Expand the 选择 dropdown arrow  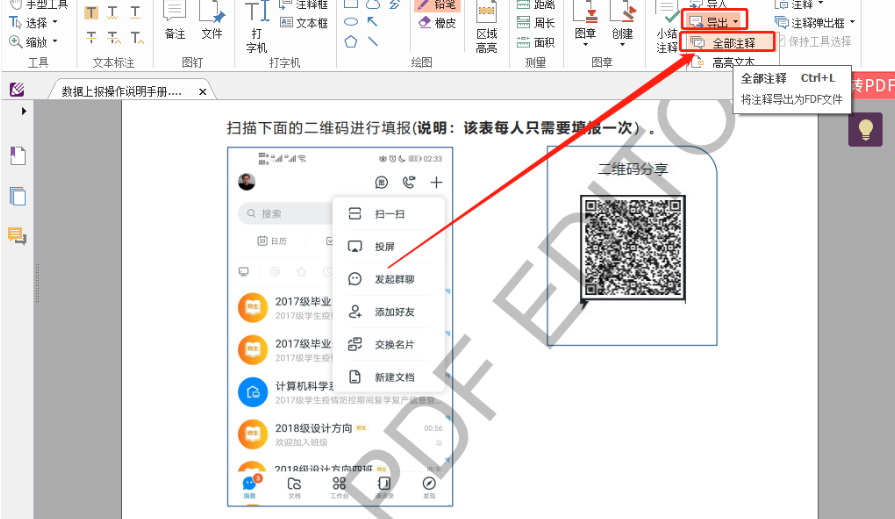point(55,22)
